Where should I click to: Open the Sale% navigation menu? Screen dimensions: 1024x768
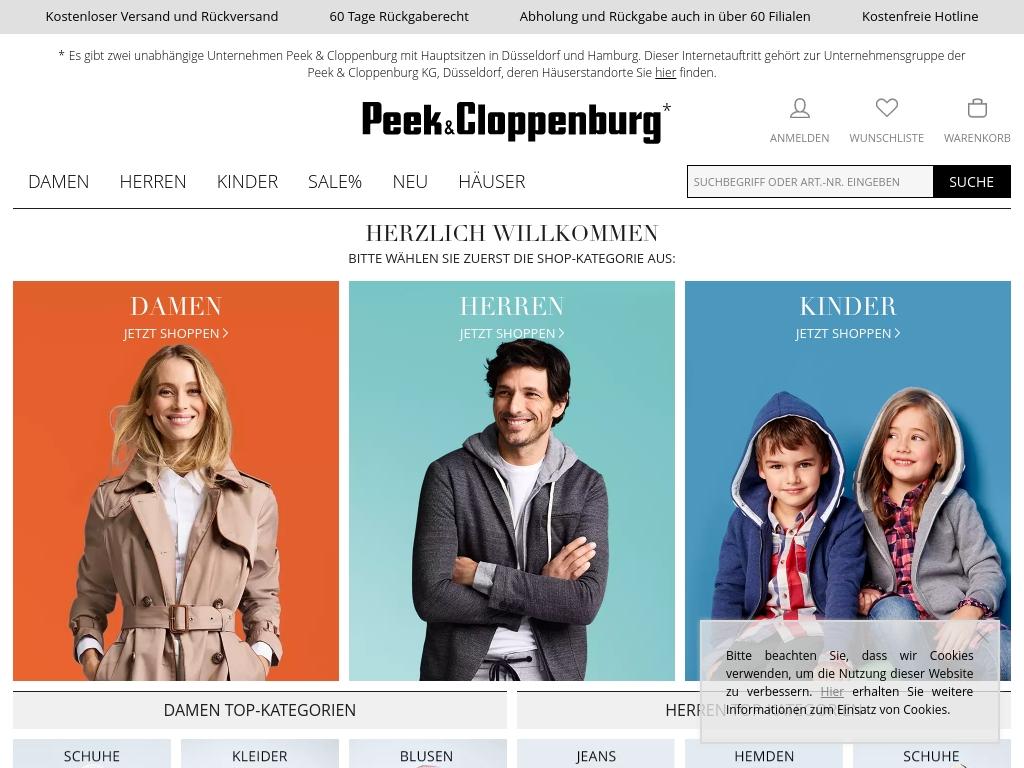coord(334,182)
